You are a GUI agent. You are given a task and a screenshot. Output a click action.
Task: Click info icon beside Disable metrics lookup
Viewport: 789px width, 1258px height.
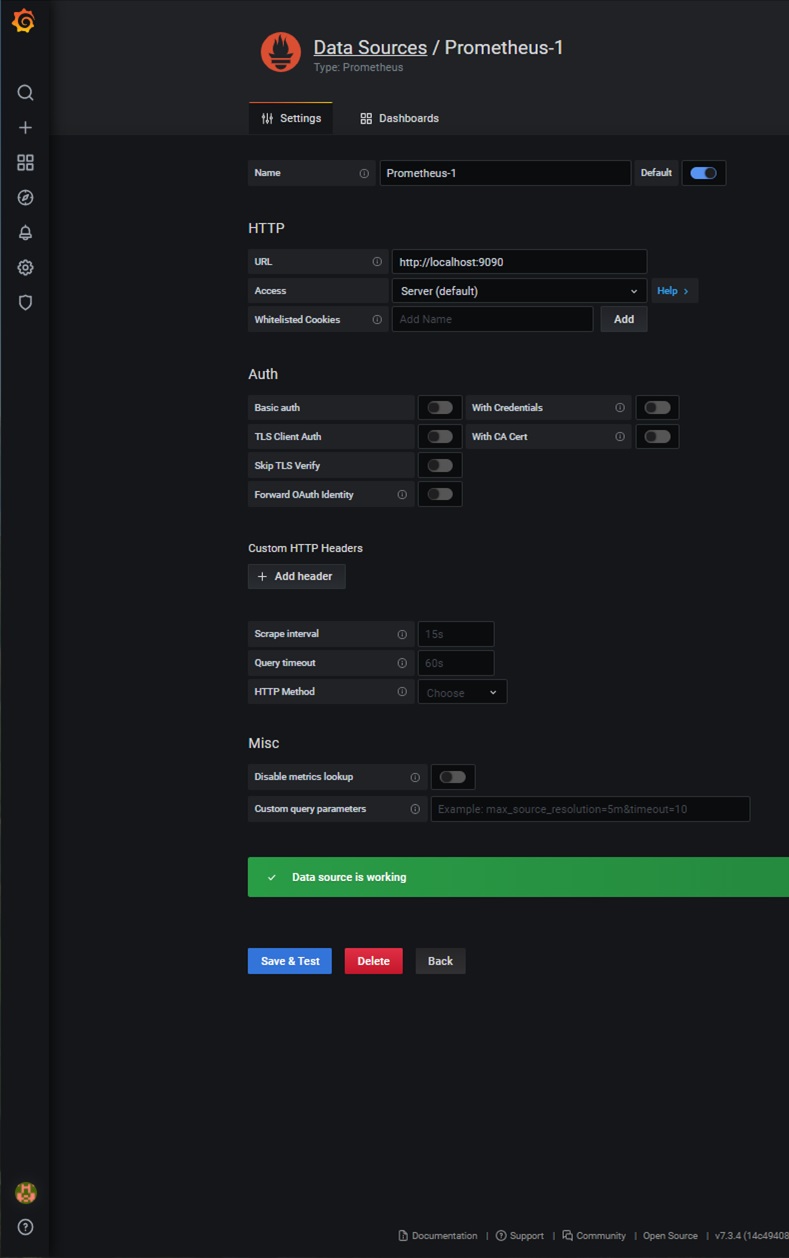[415, 777]
